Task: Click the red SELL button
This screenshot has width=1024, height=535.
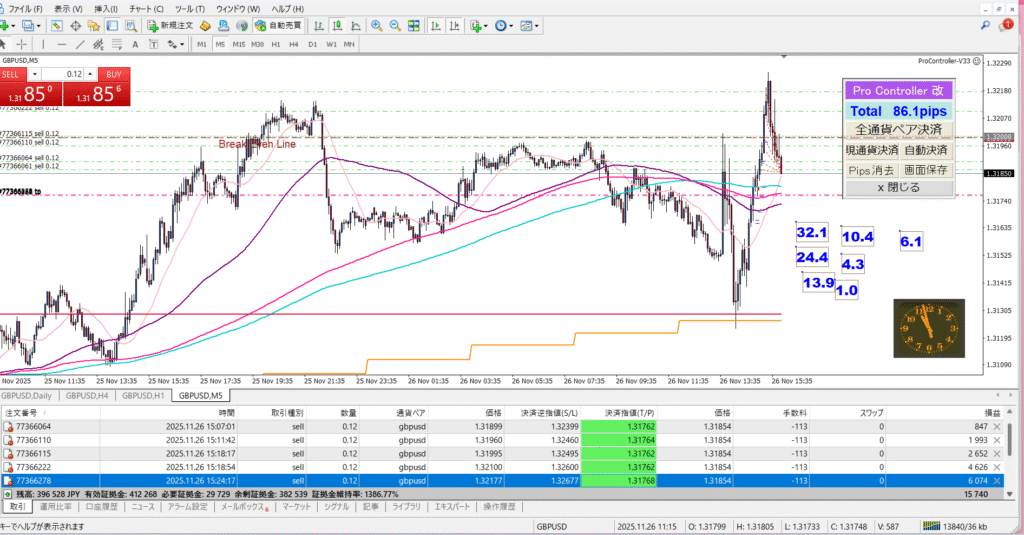Action: pyautogui.click(x=13, y=74)
